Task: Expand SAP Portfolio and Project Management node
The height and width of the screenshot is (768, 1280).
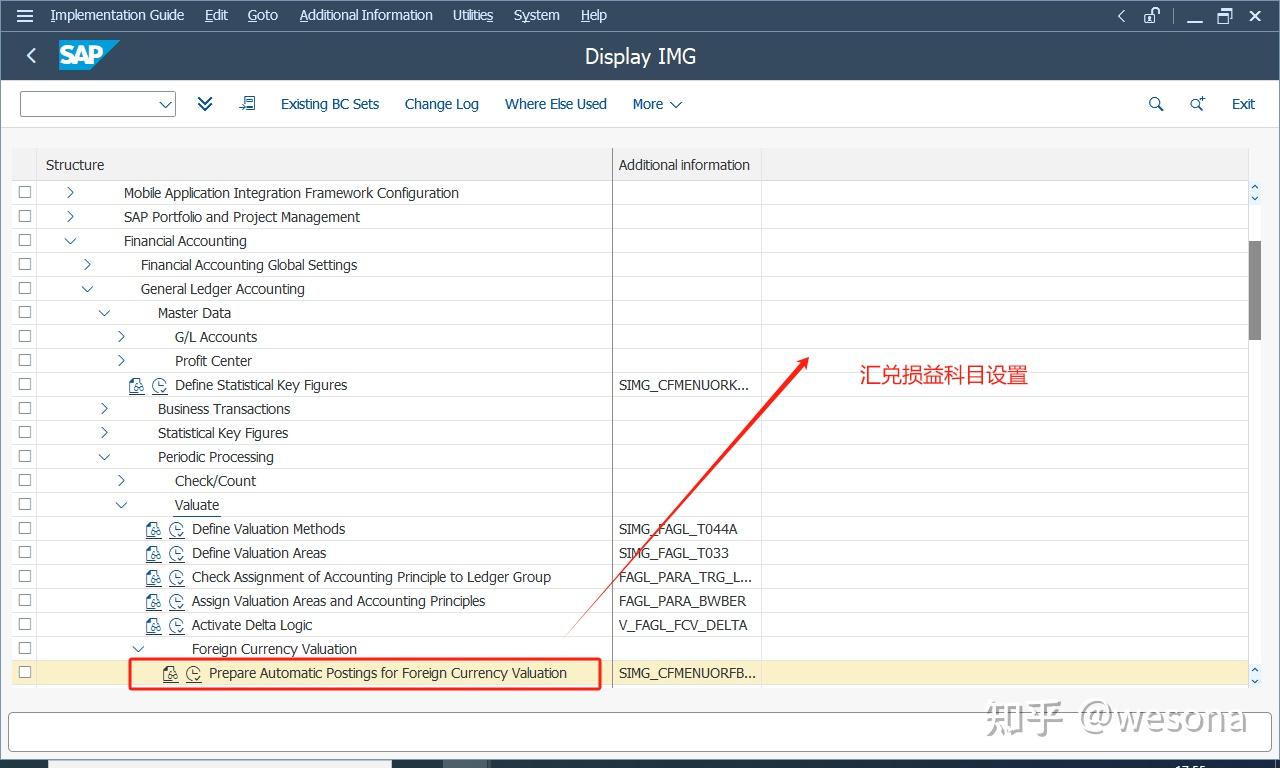Action: point(70,216)
